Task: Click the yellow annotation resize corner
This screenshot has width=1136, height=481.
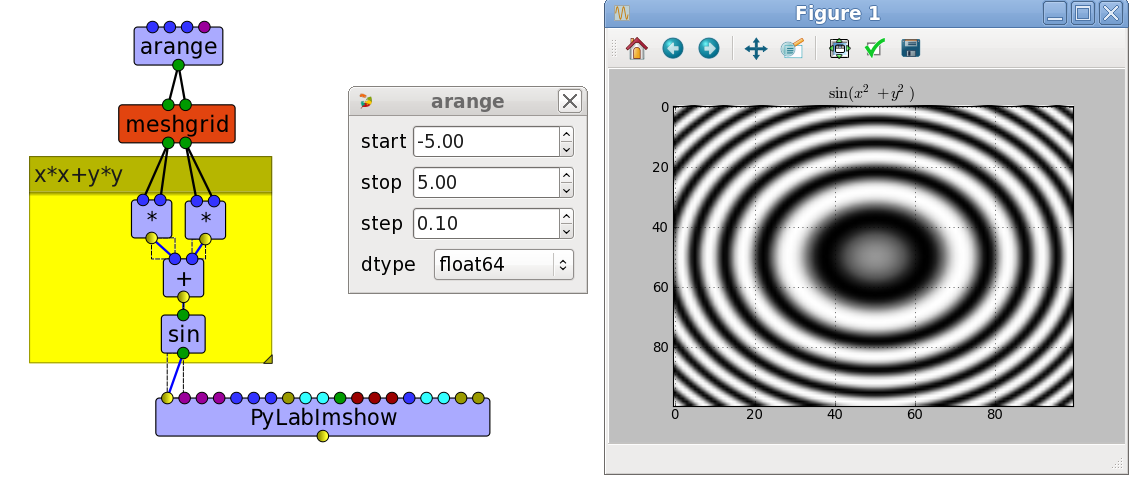Action: tap(267, 358)
